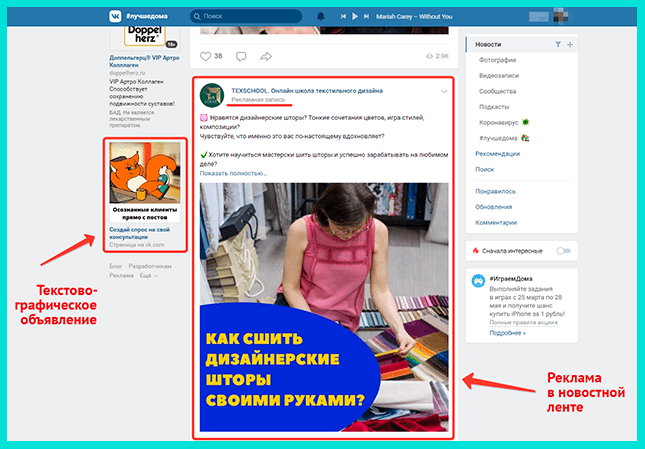Click the Doppelherz ad logo

[145, 37]
